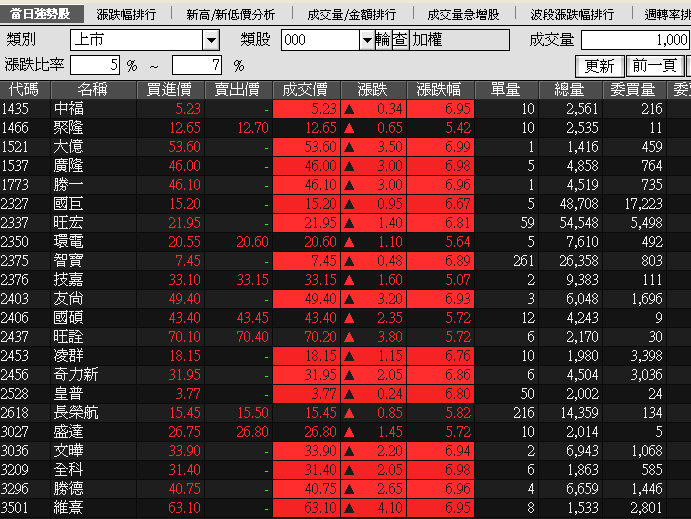The width and height of the screenshot is (691, 519).
Task: Go to 成交量急增股 tab
Action: 463,15
